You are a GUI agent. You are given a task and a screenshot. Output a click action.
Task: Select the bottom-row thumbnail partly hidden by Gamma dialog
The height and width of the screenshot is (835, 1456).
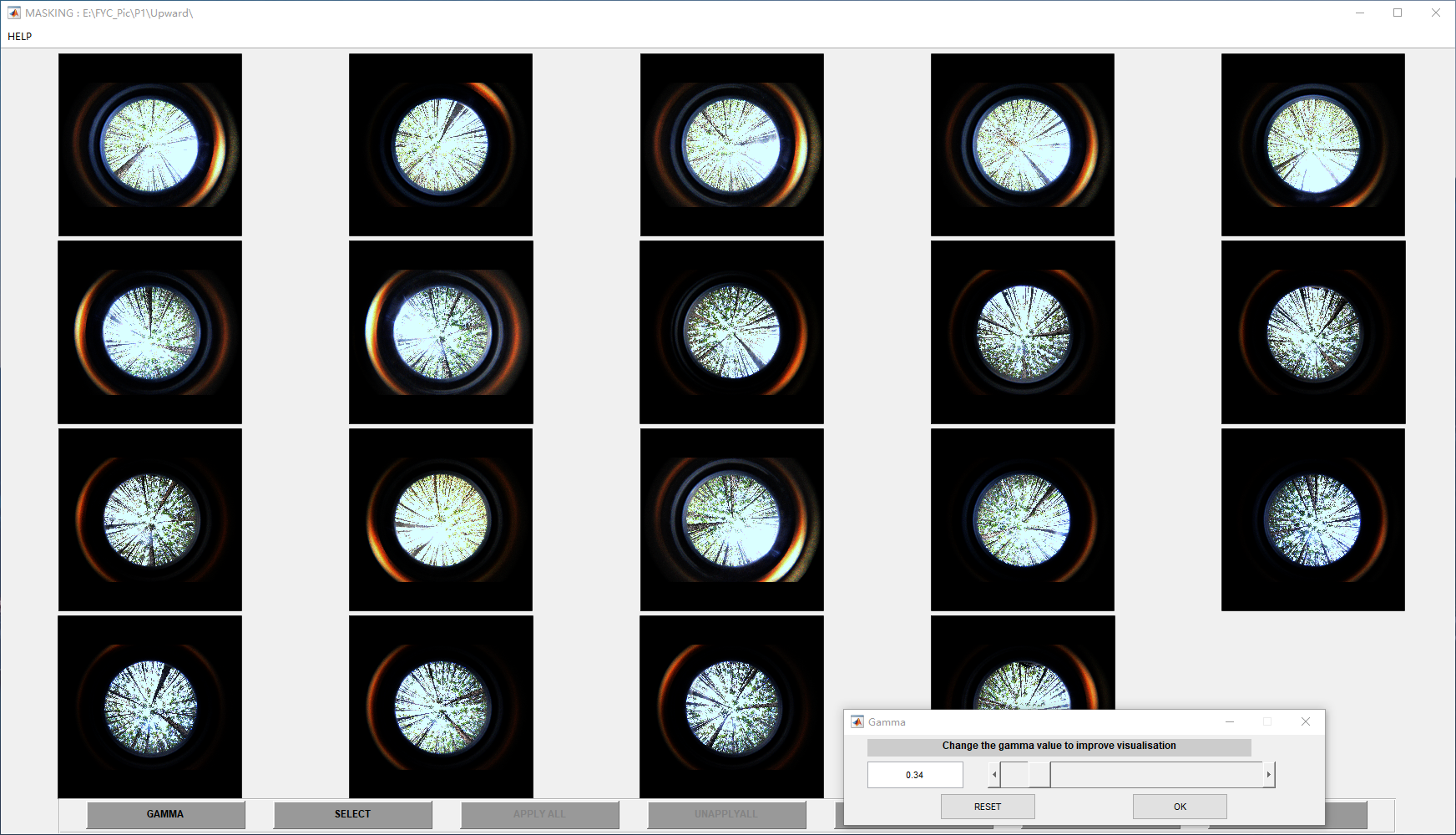click(x=1023, y=662)
